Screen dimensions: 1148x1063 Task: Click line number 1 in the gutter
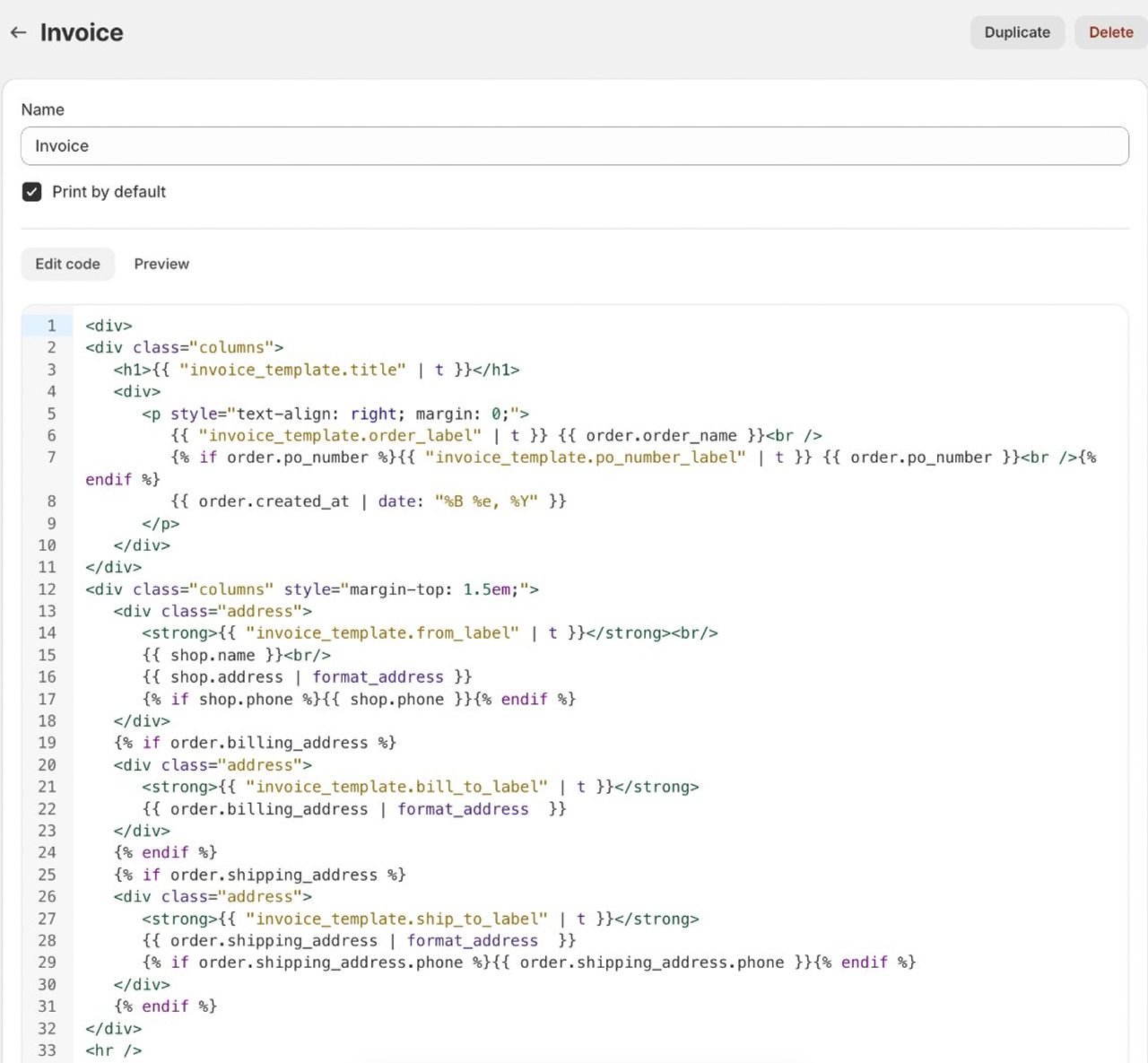[52, 326]
